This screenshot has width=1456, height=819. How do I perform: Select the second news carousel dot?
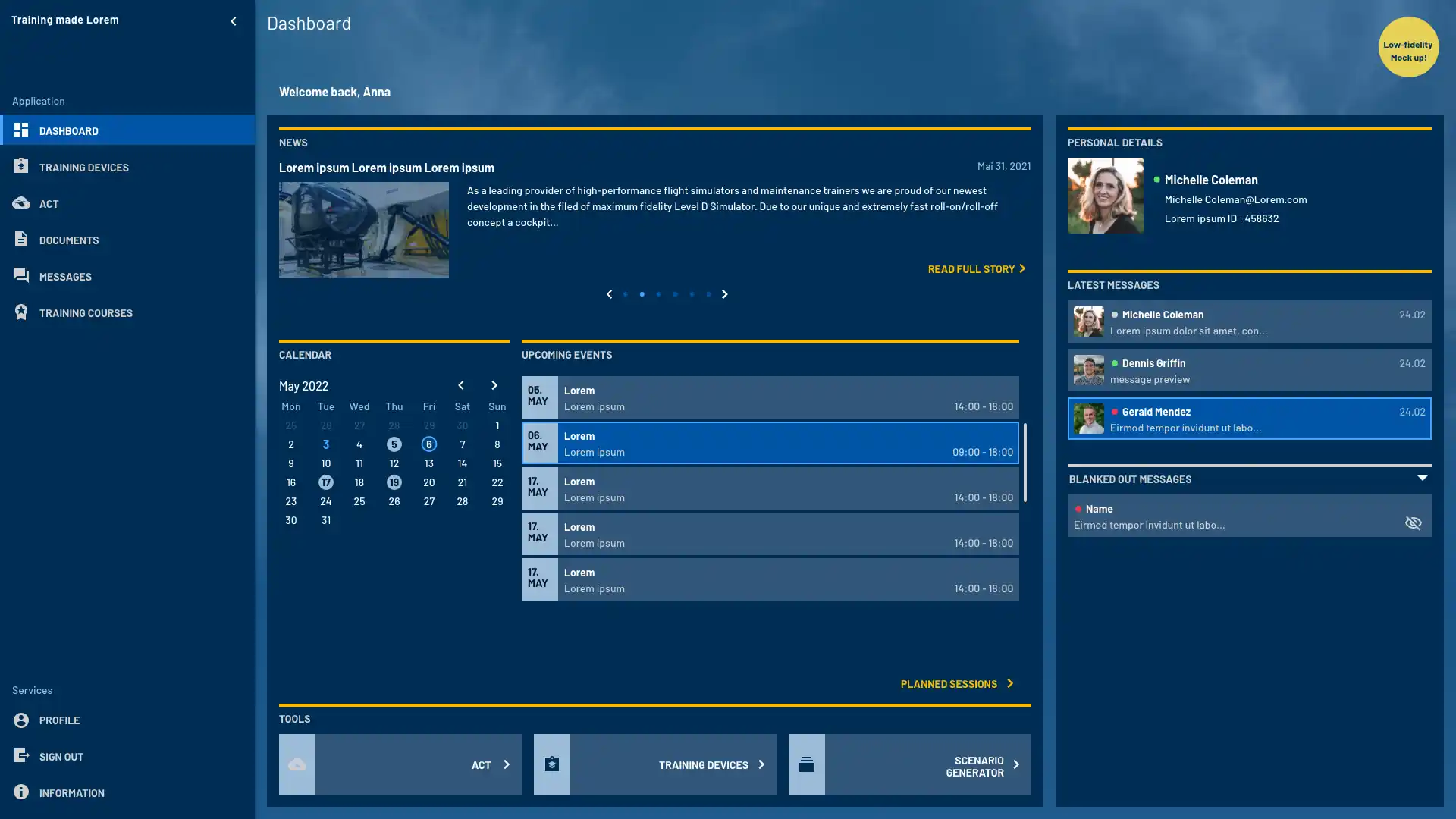coord(642,294)
